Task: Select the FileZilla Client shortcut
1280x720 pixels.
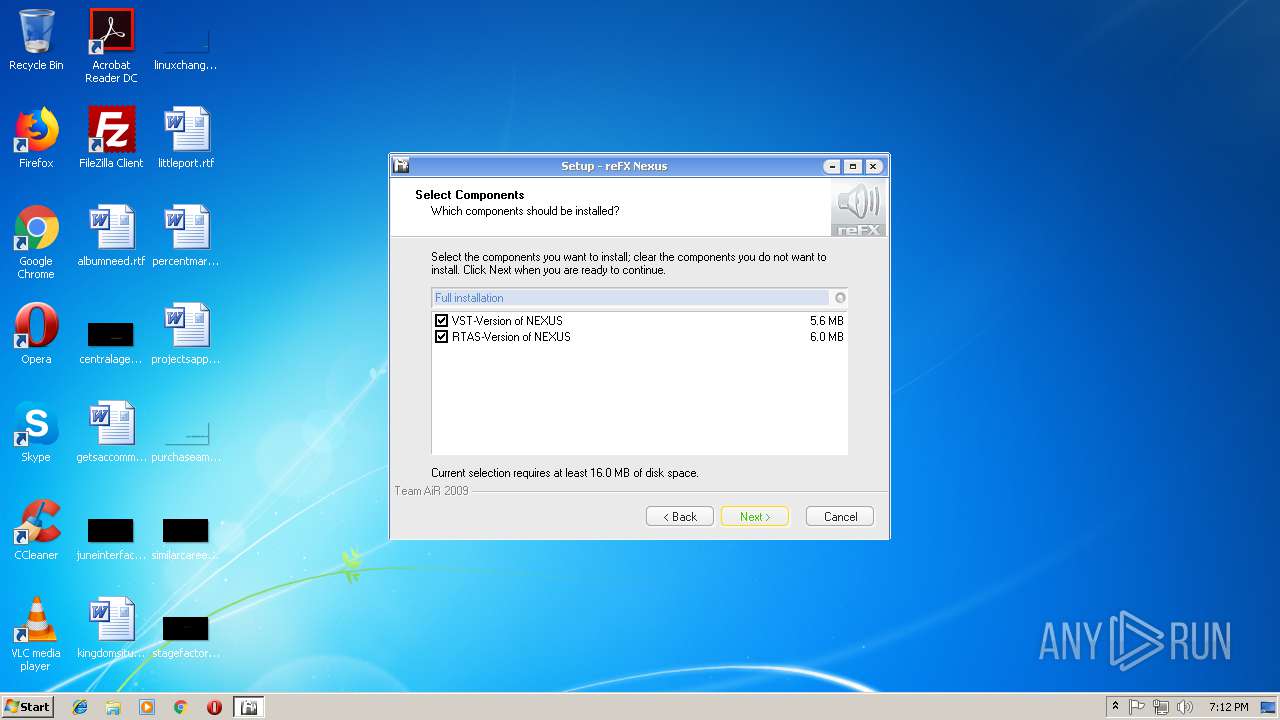Action: (x=111, y=139)
